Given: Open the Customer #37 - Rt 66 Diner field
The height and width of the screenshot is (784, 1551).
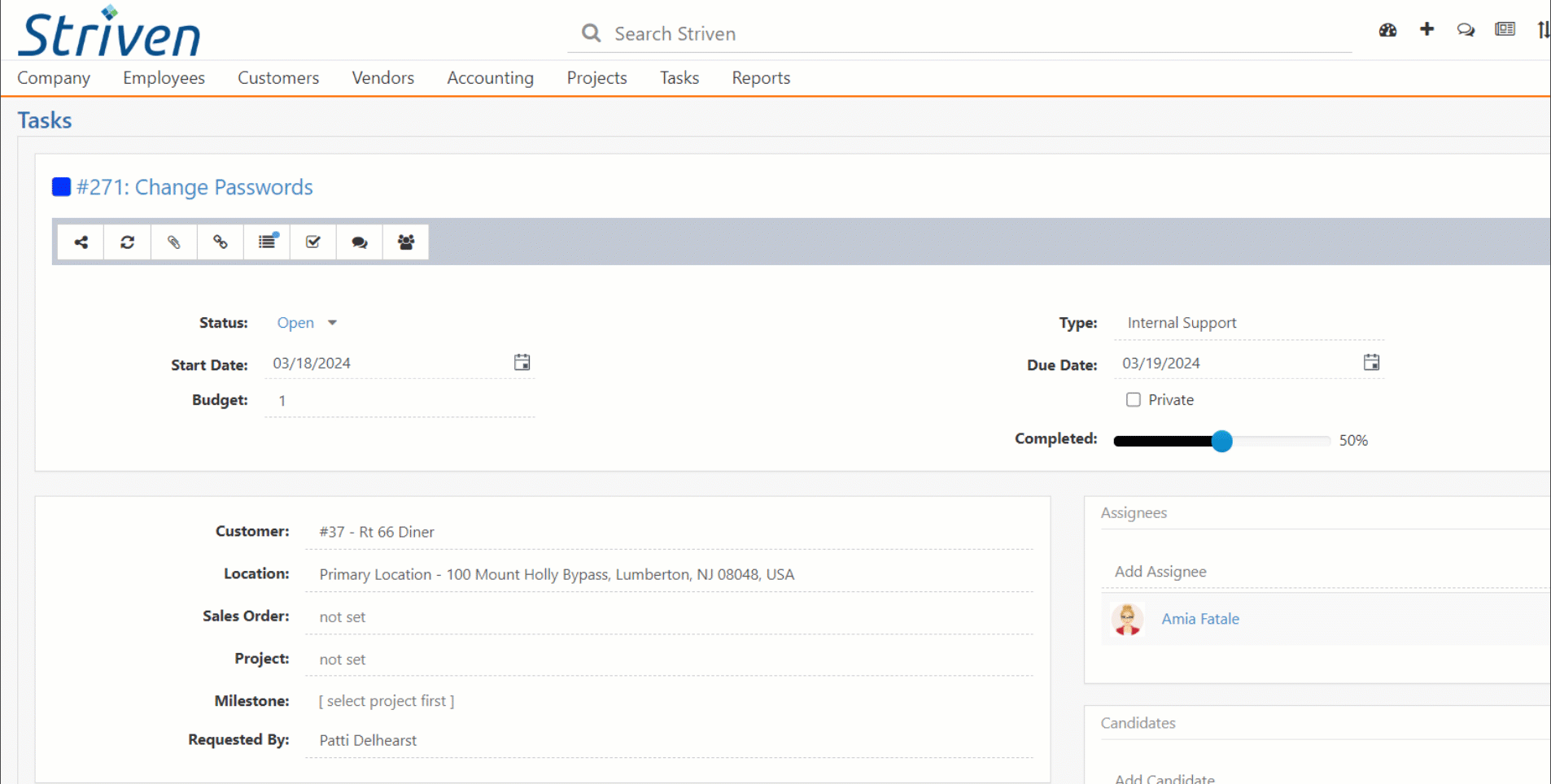Looking at the screenshot, I should (669, 532).
